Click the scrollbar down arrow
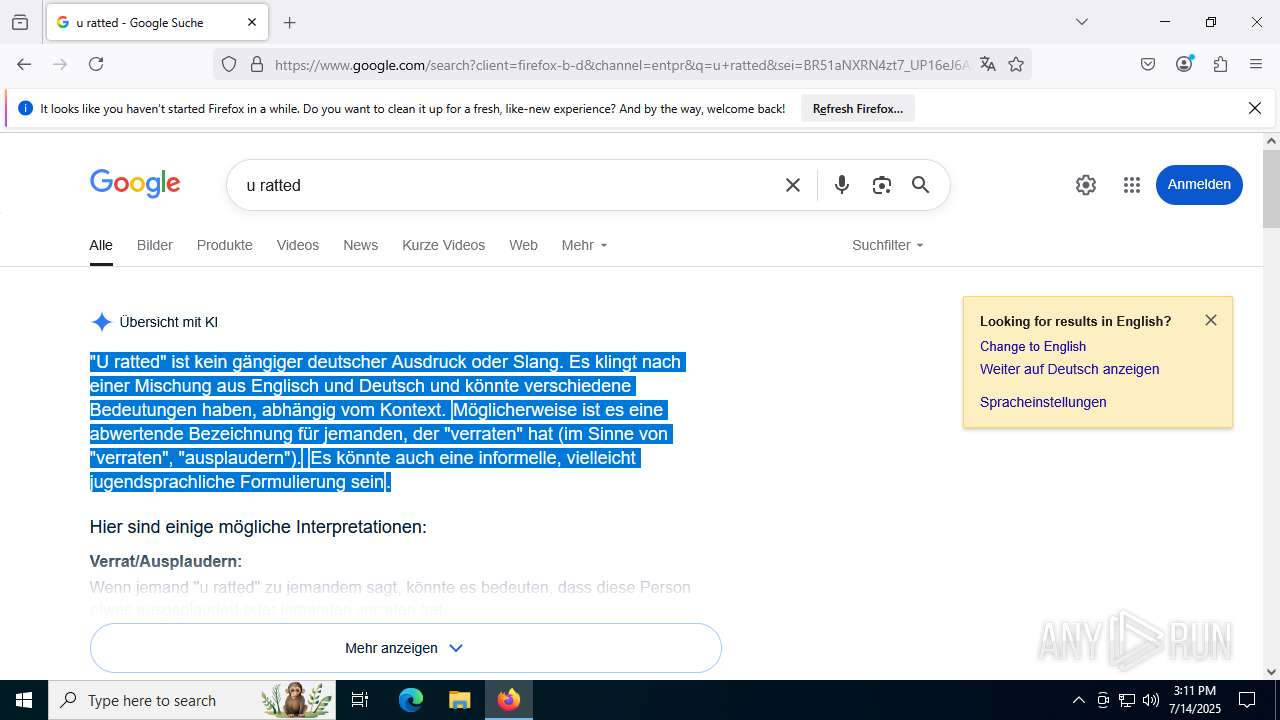The width and height of the screenshot is (1280, 720). (x=1271, y=672)
